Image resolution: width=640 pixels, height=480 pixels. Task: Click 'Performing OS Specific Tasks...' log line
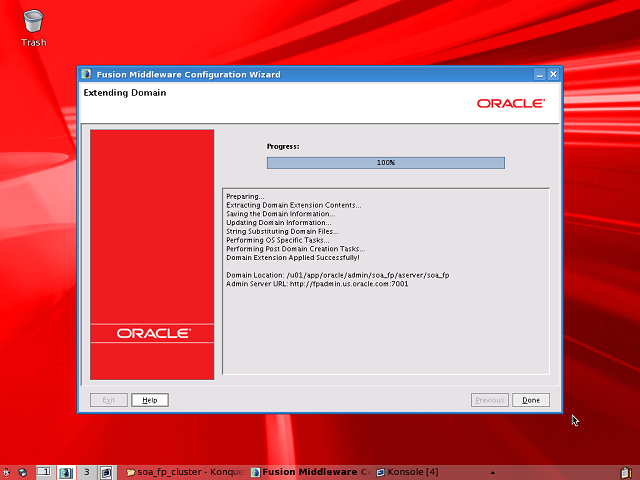click(x=278, y=240)
